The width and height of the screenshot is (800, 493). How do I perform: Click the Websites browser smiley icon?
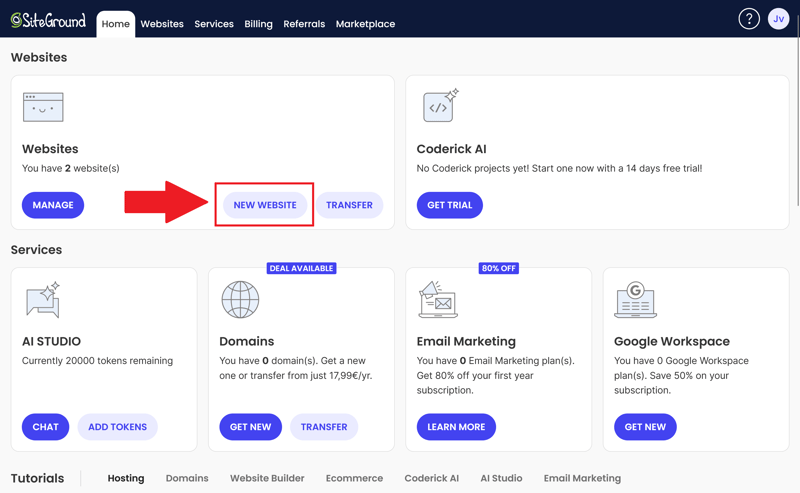coord(43,107)
